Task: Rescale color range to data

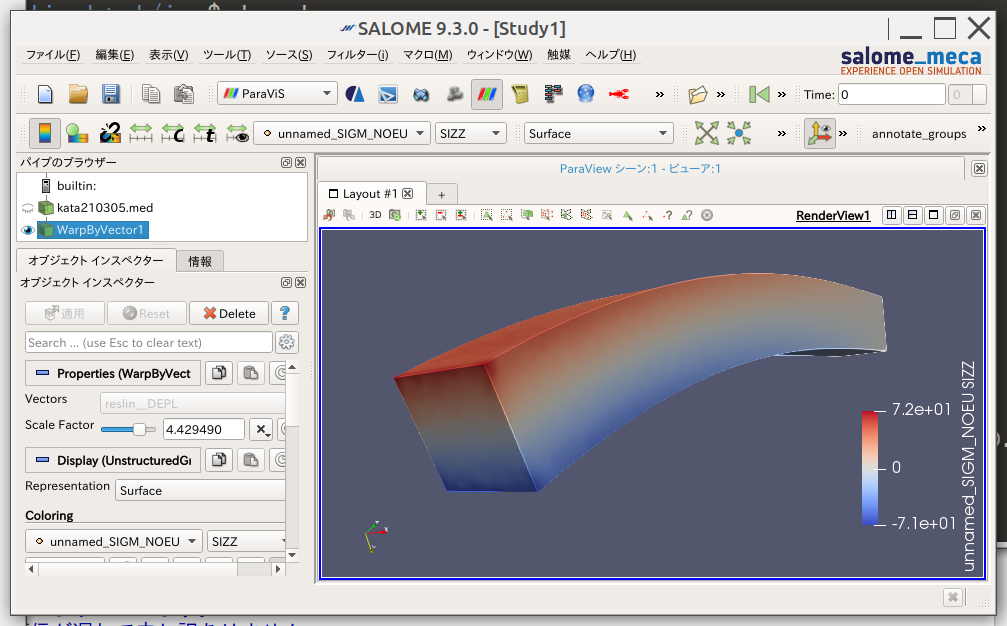Action: pyautogui.click(x=141, y=133)
